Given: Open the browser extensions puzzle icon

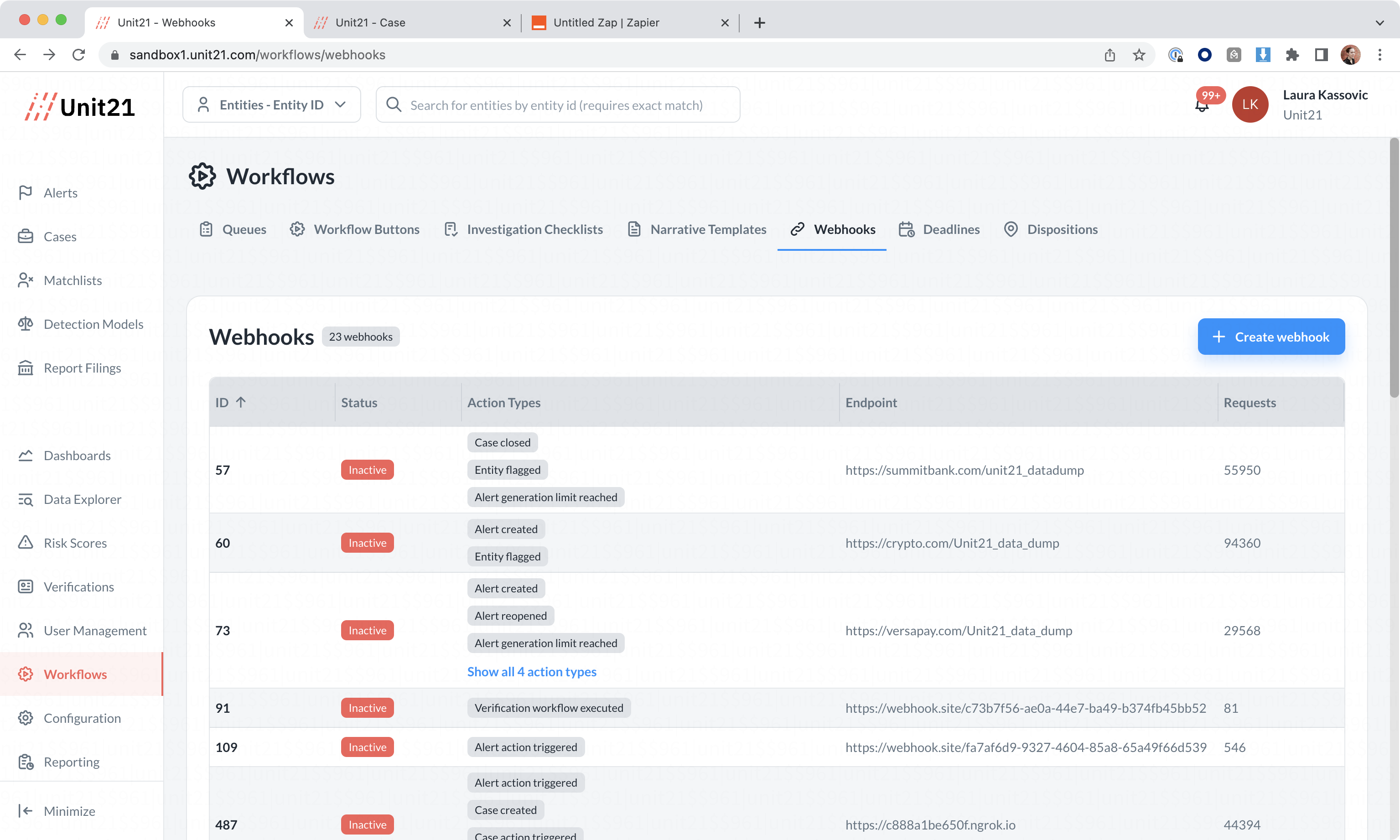Looking at the screenshot, I should (x=1292, y=55).
